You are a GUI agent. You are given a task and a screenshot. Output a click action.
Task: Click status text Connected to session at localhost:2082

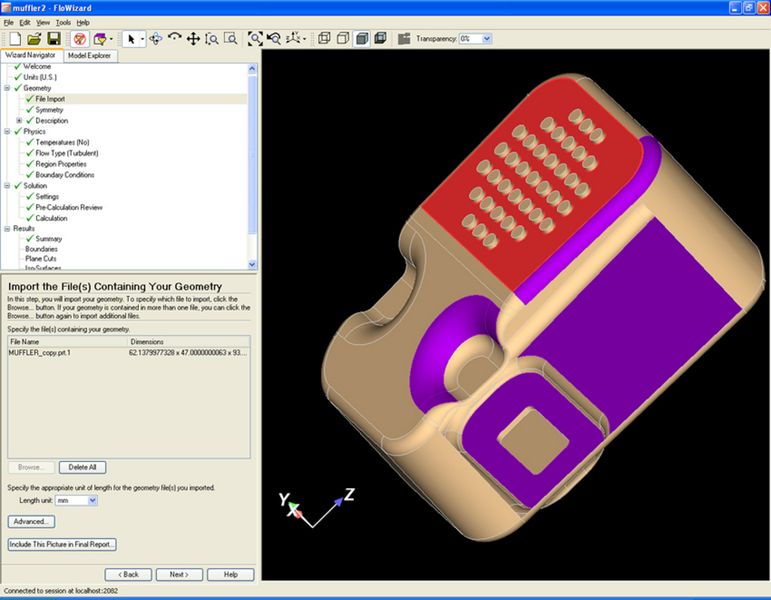pos(61,591)
